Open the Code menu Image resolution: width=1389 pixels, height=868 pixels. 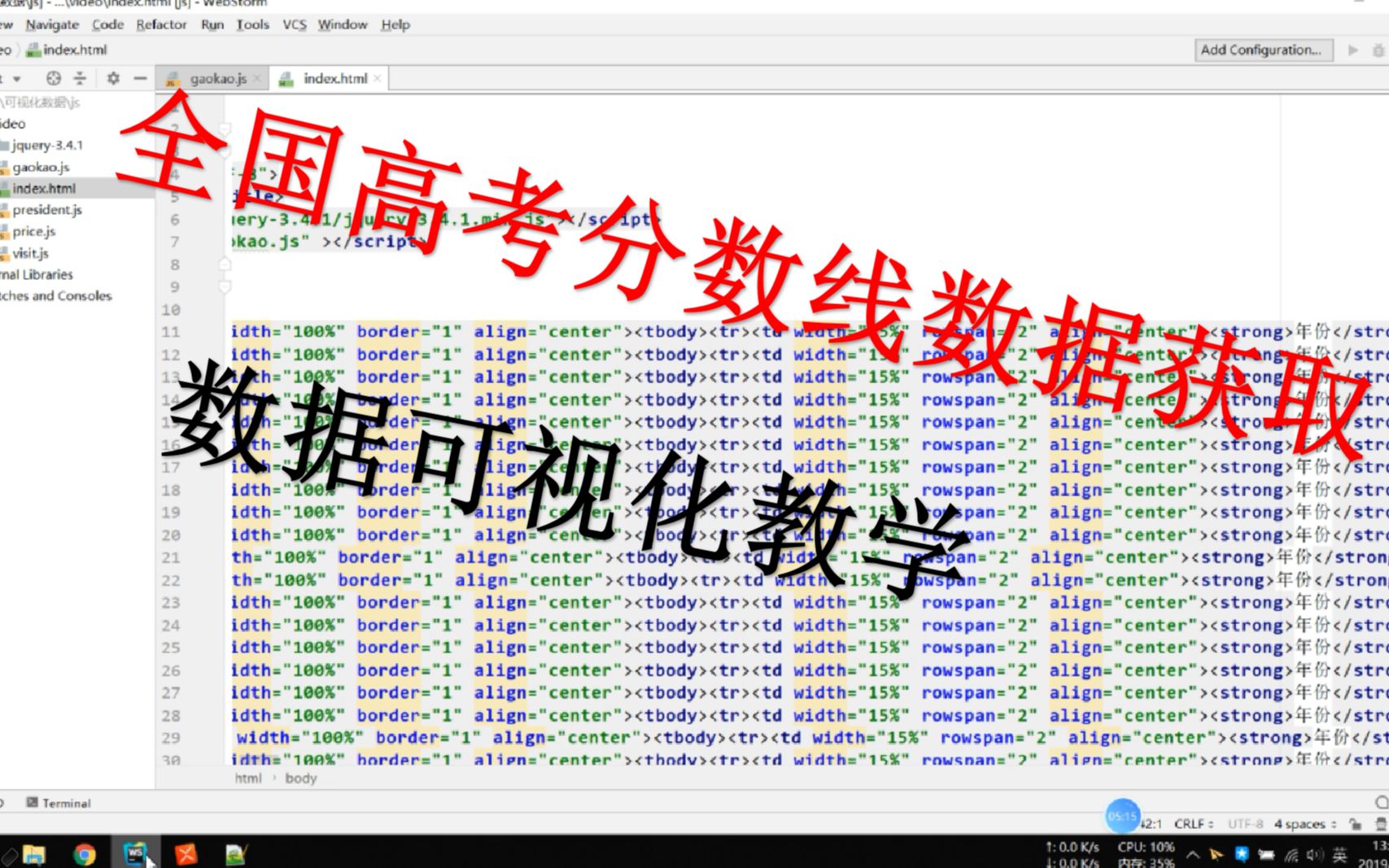tap(107, 24)
